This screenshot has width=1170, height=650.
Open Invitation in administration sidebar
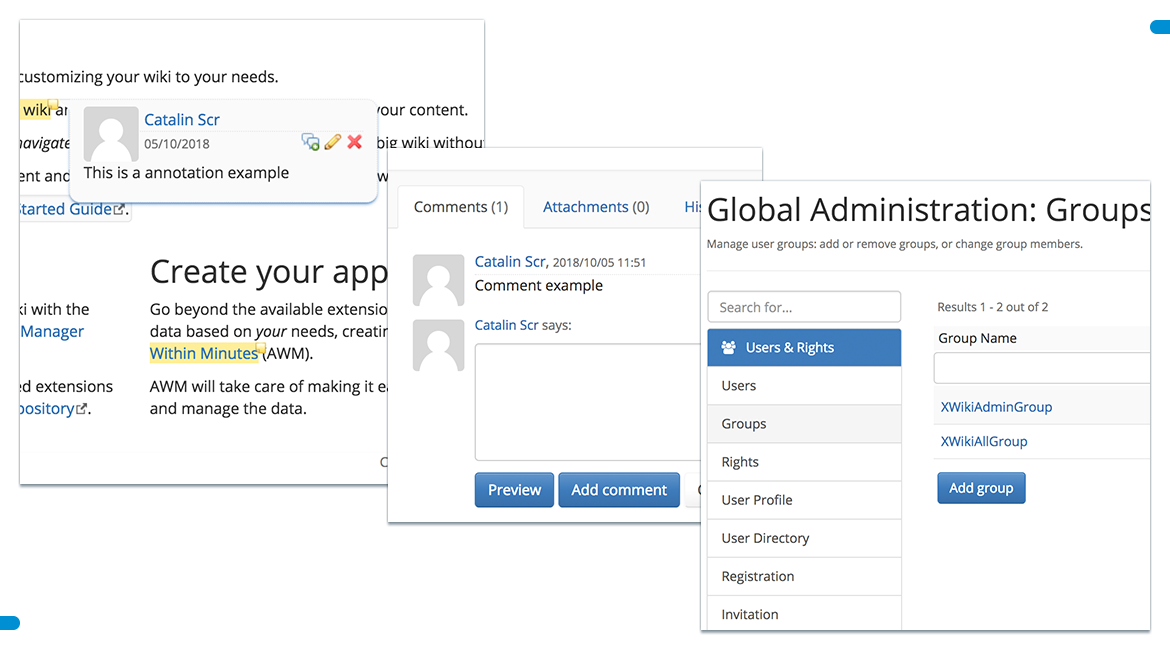(804, 613)
